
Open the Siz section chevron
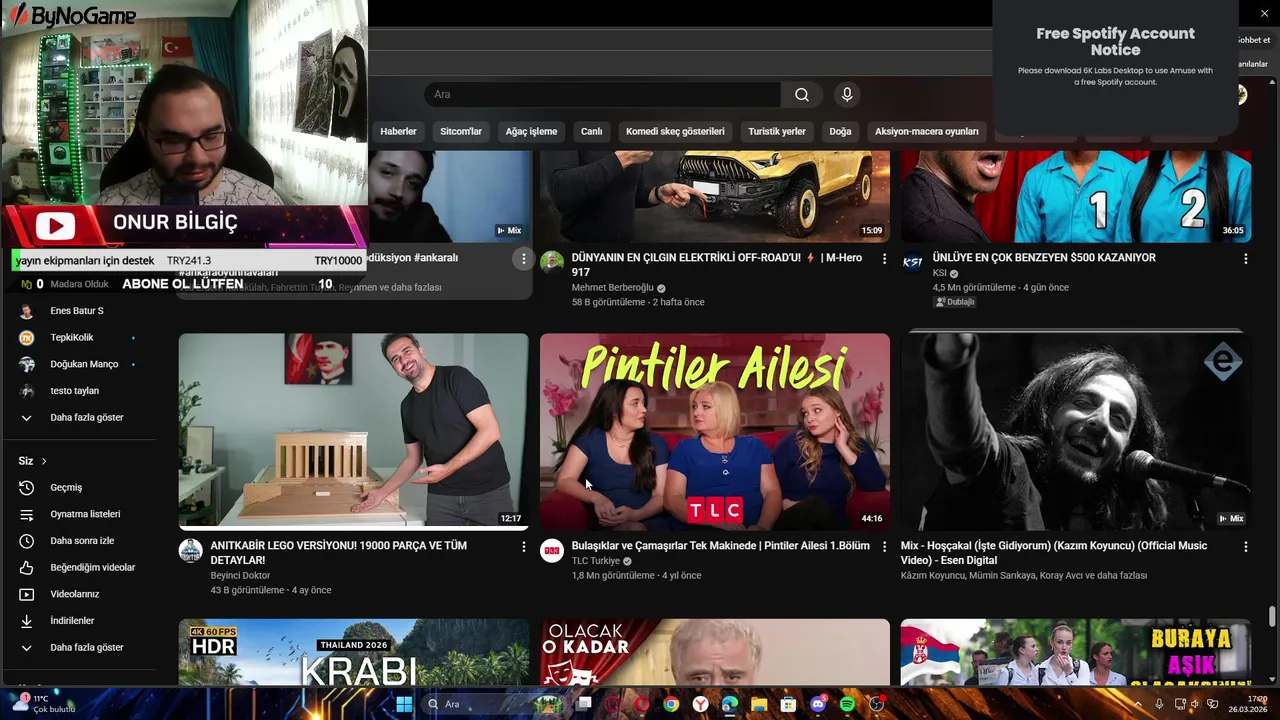click(44, 461)
